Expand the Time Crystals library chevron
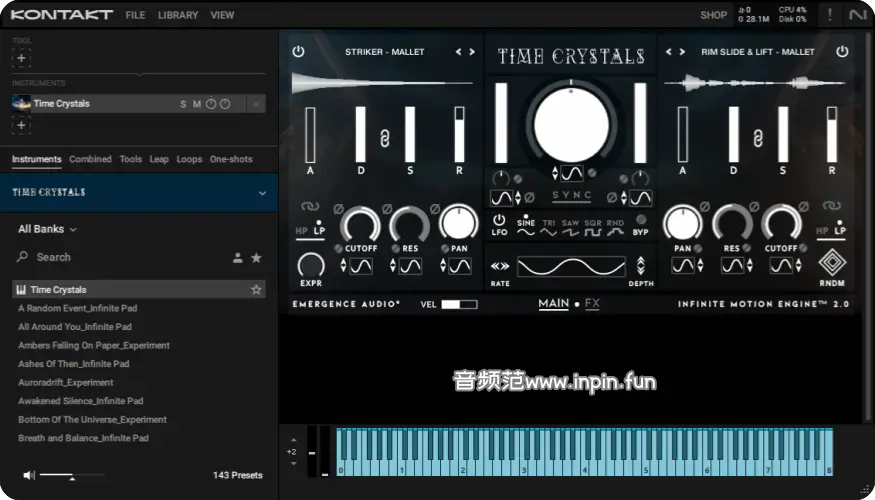 (x=262, y=193)
